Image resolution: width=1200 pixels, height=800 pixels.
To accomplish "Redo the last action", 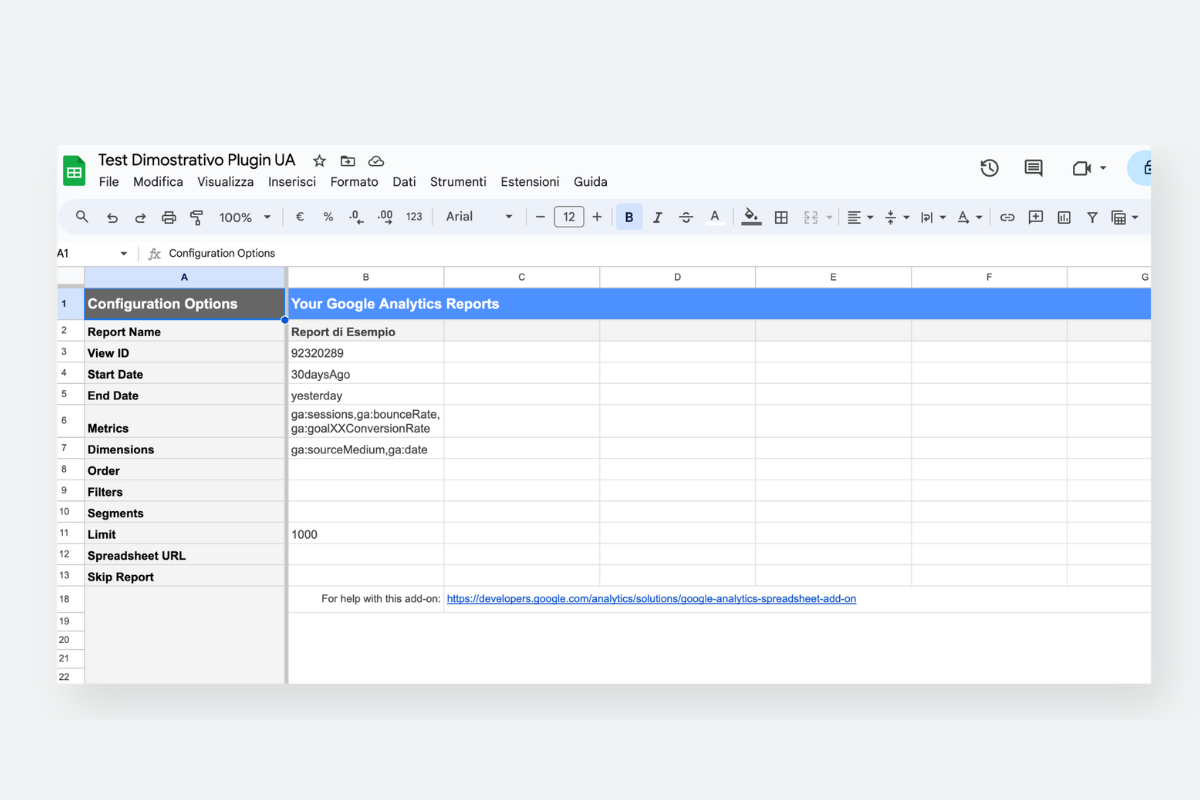I will (x=140, y=217).
